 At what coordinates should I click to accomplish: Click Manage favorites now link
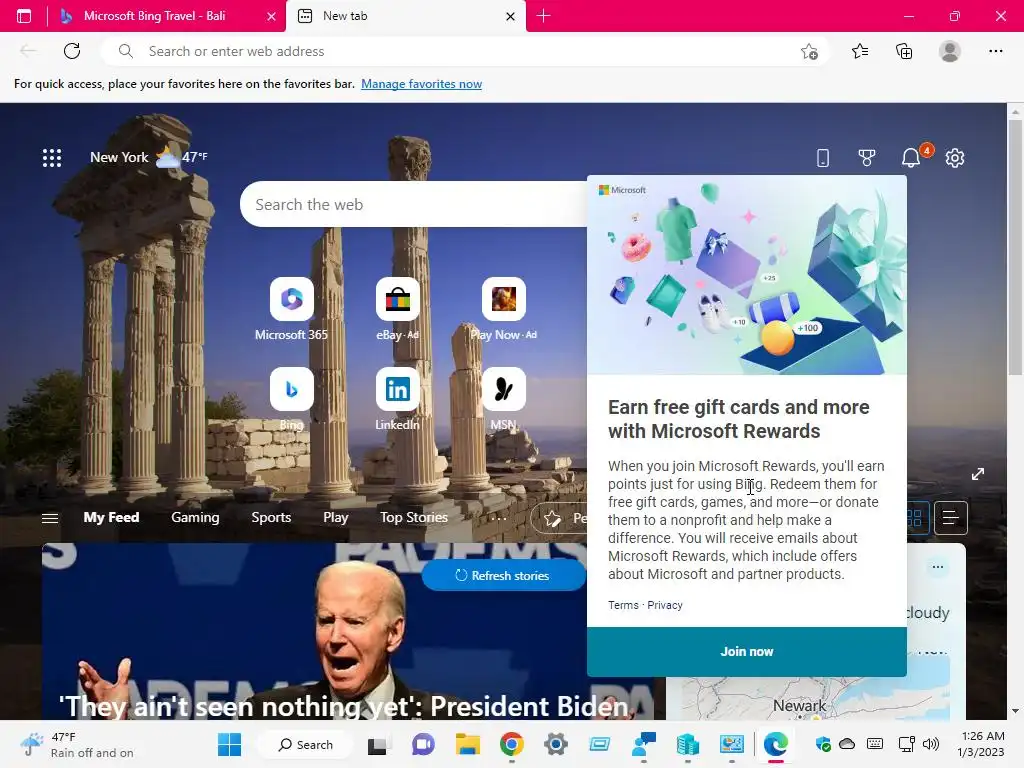coord(421,84)
